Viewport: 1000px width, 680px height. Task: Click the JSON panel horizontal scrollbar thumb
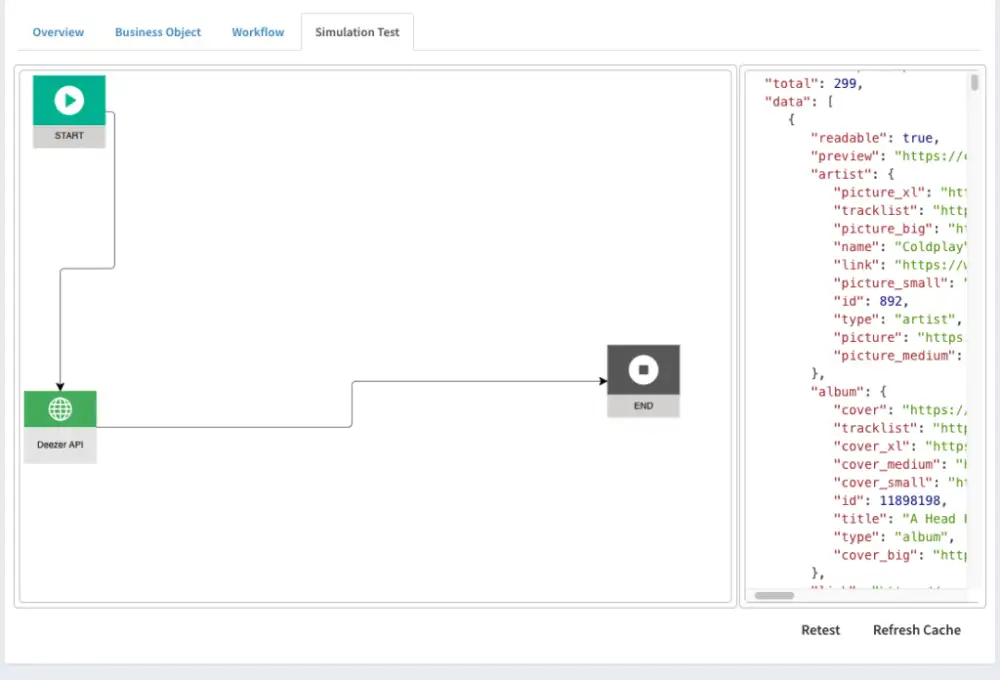point(773,595)
